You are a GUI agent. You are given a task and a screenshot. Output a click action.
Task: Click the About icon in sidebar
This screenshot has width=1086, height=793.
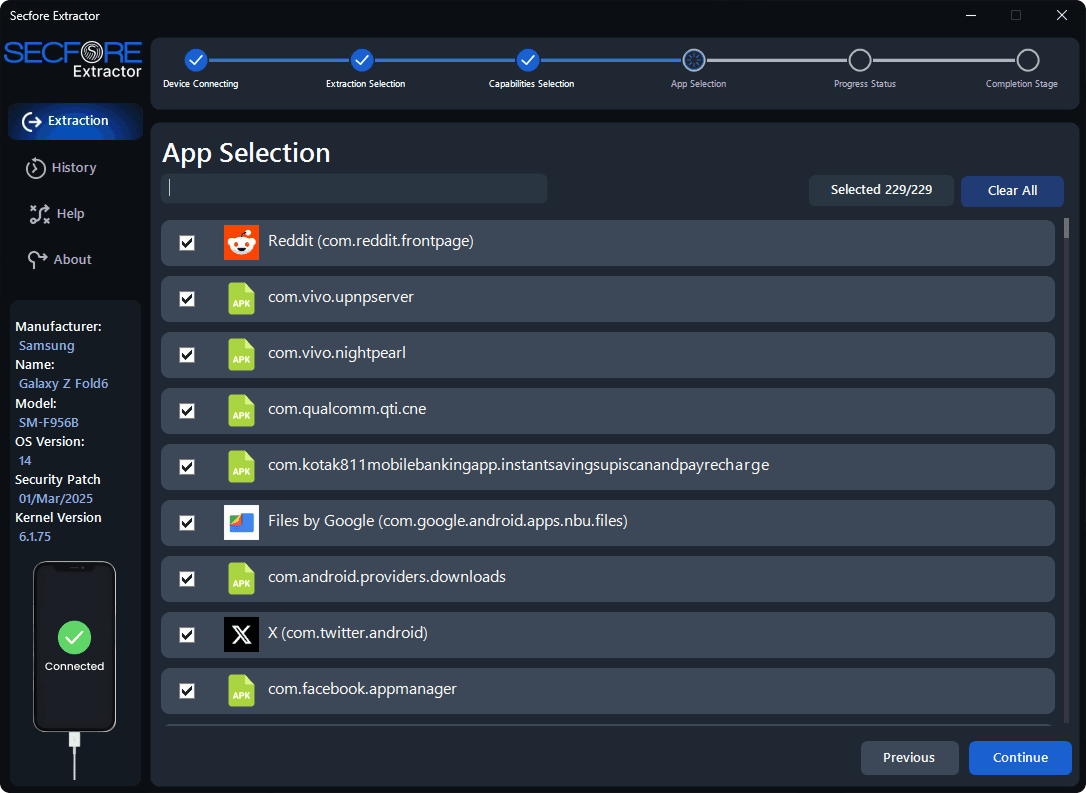[x=37, y=260]
